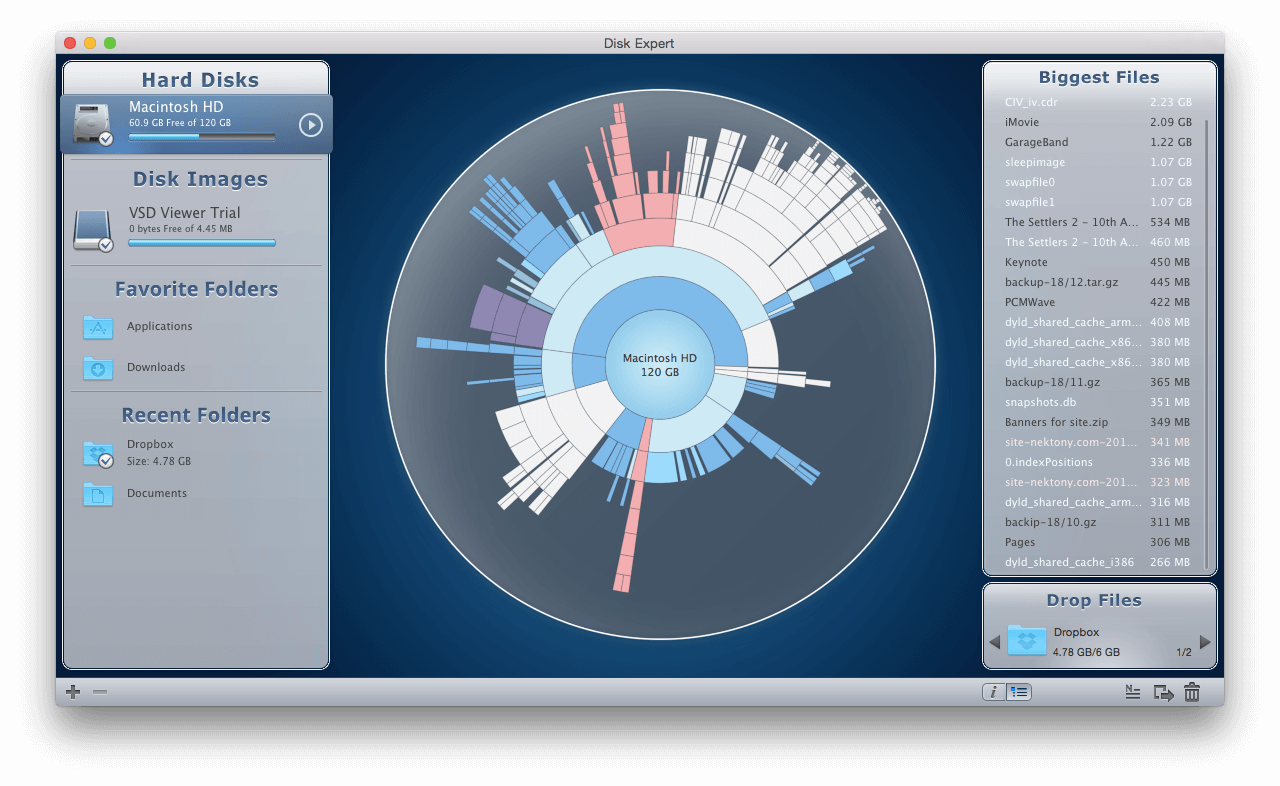Open the Downloads favorite folder

97,368
